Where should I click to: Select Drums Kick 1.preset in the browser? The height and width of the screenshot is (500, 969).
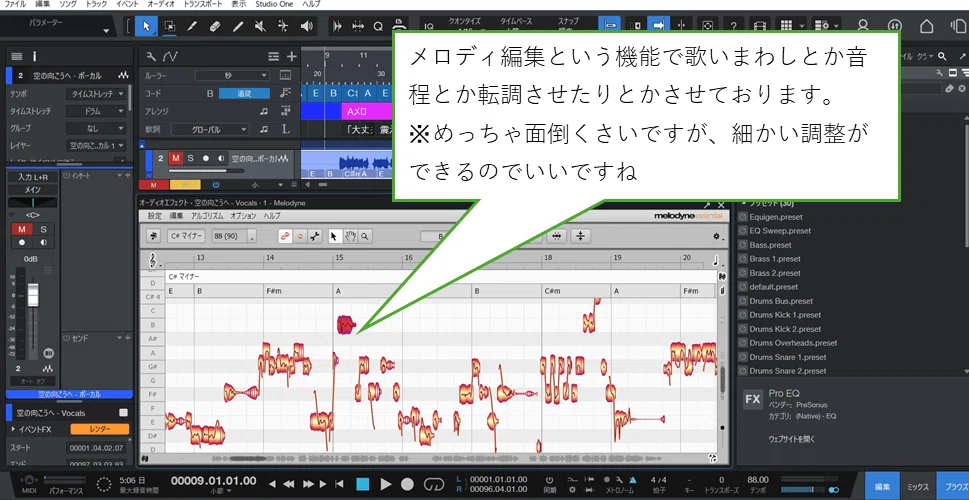tap(785, 315)
